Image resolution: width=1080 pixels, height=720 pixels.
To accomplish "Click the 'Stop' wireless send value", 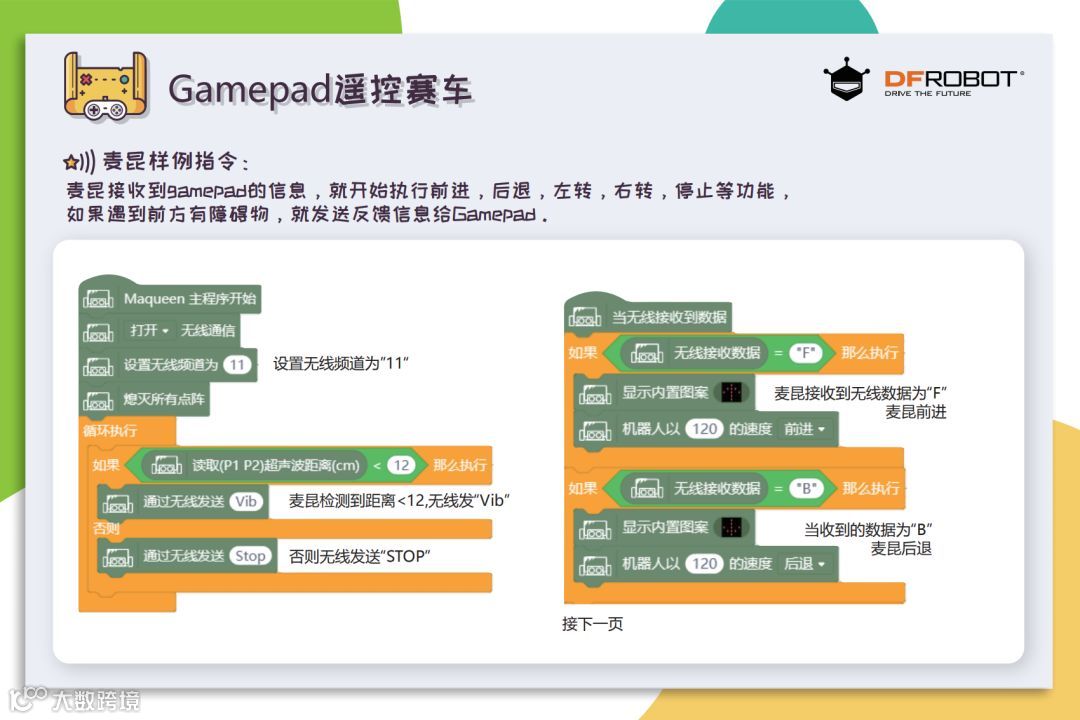I will coord(250,556).
